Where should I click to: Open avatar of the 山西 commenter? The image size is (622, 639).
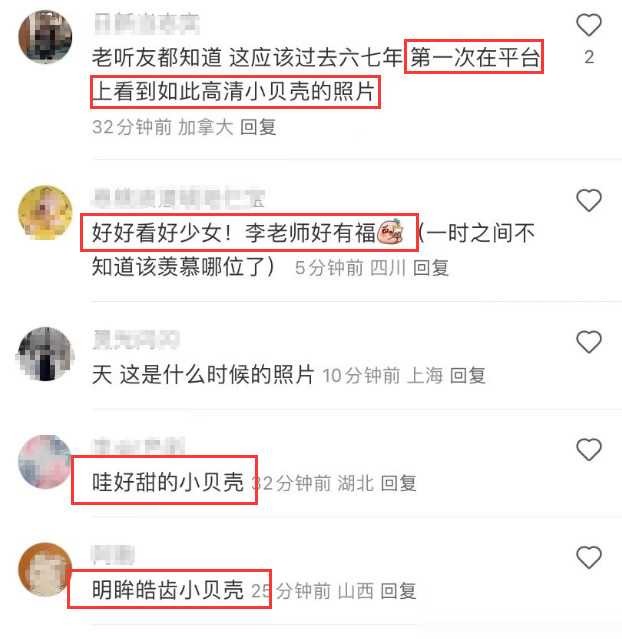point(45,570)
